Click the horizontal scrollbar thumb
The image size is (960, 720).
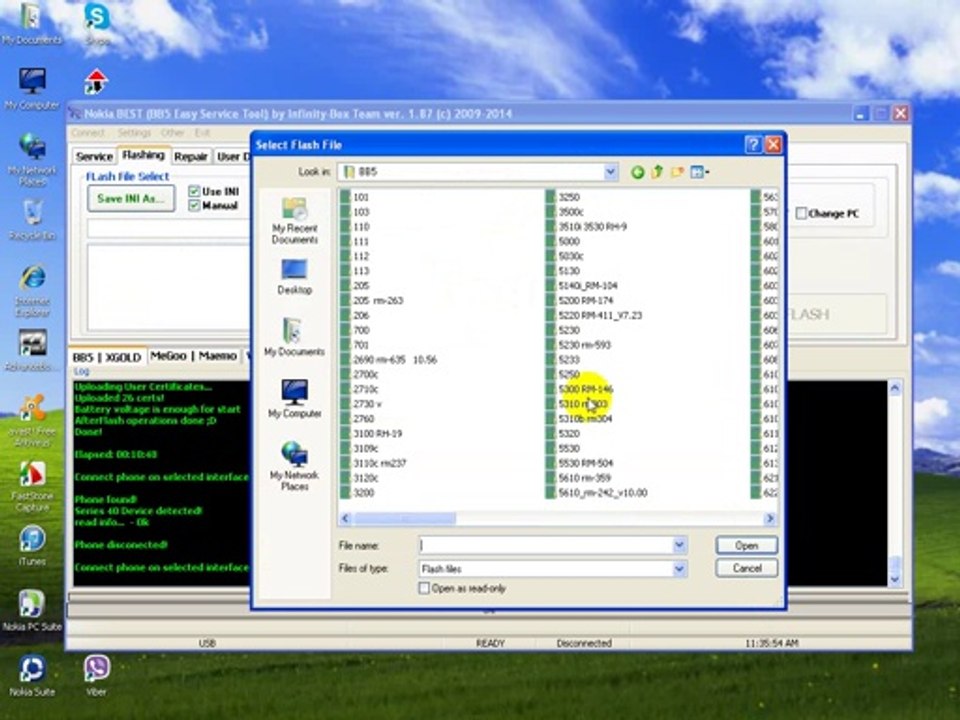(x=405, y=519)
